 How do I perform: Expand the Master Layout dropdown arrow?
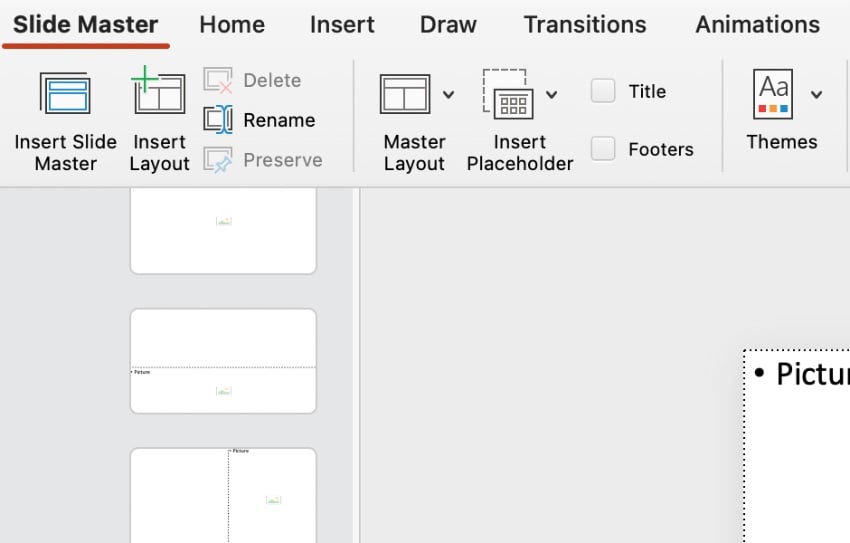click(x=448, y=95)
